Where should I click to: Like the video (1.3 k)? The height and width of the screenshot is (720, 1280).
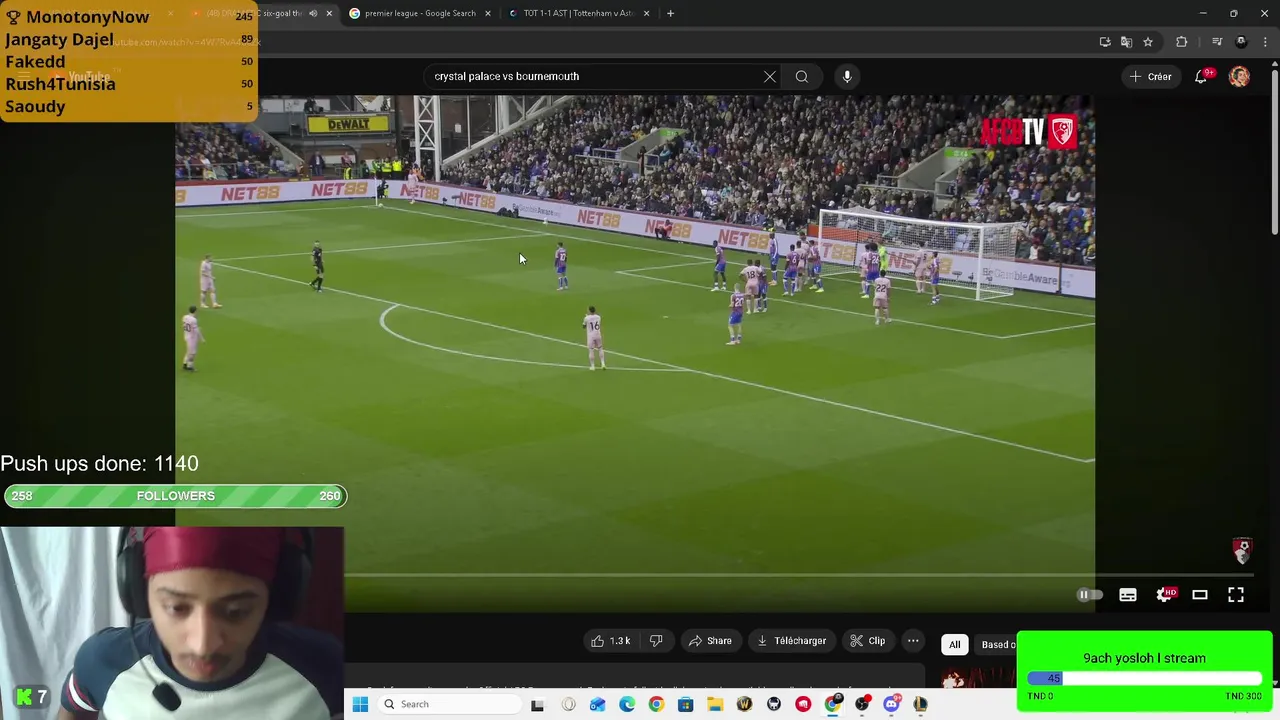611,641
